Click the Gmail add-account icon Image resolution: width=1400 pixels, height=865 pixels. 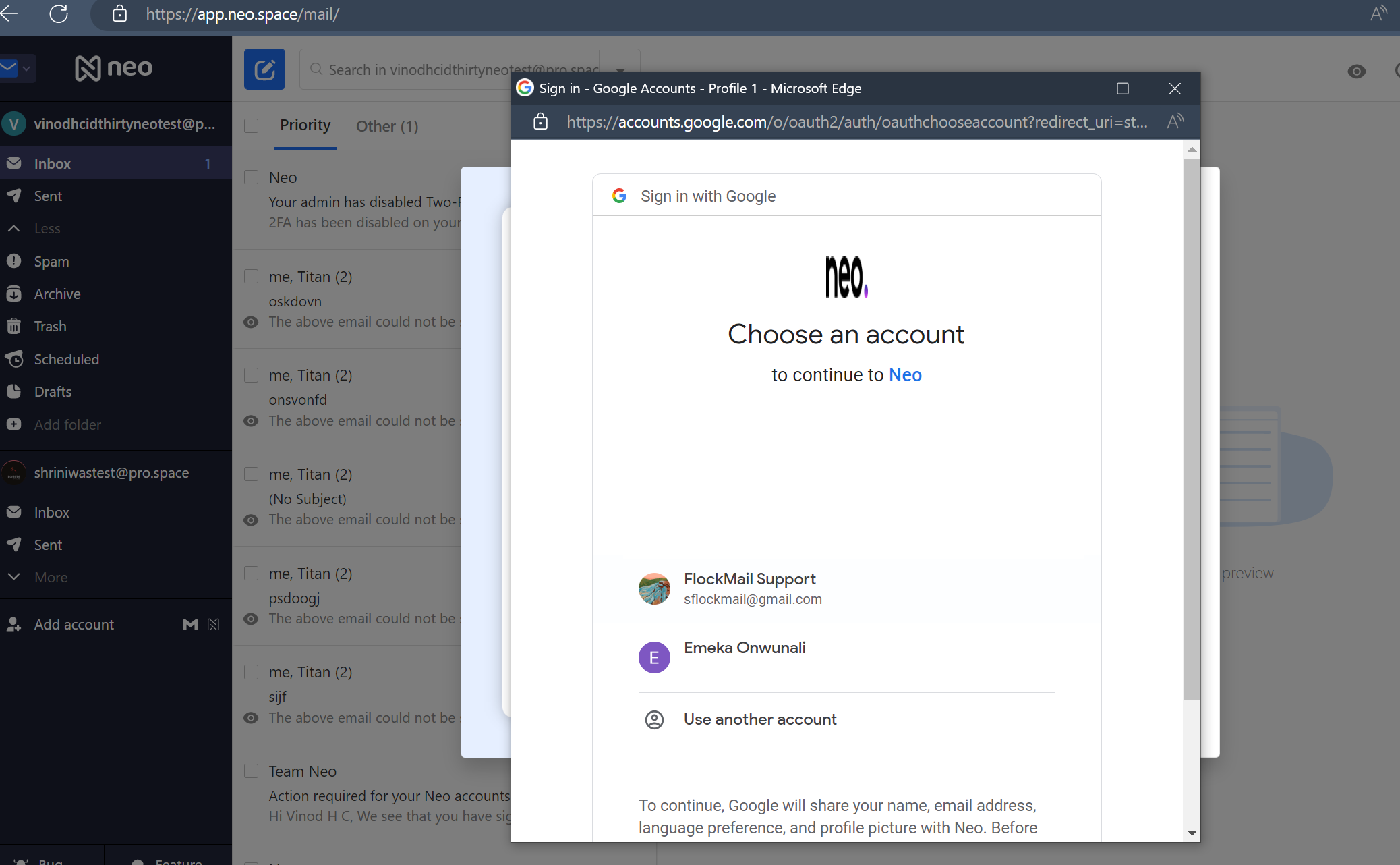tap(191, 625)
